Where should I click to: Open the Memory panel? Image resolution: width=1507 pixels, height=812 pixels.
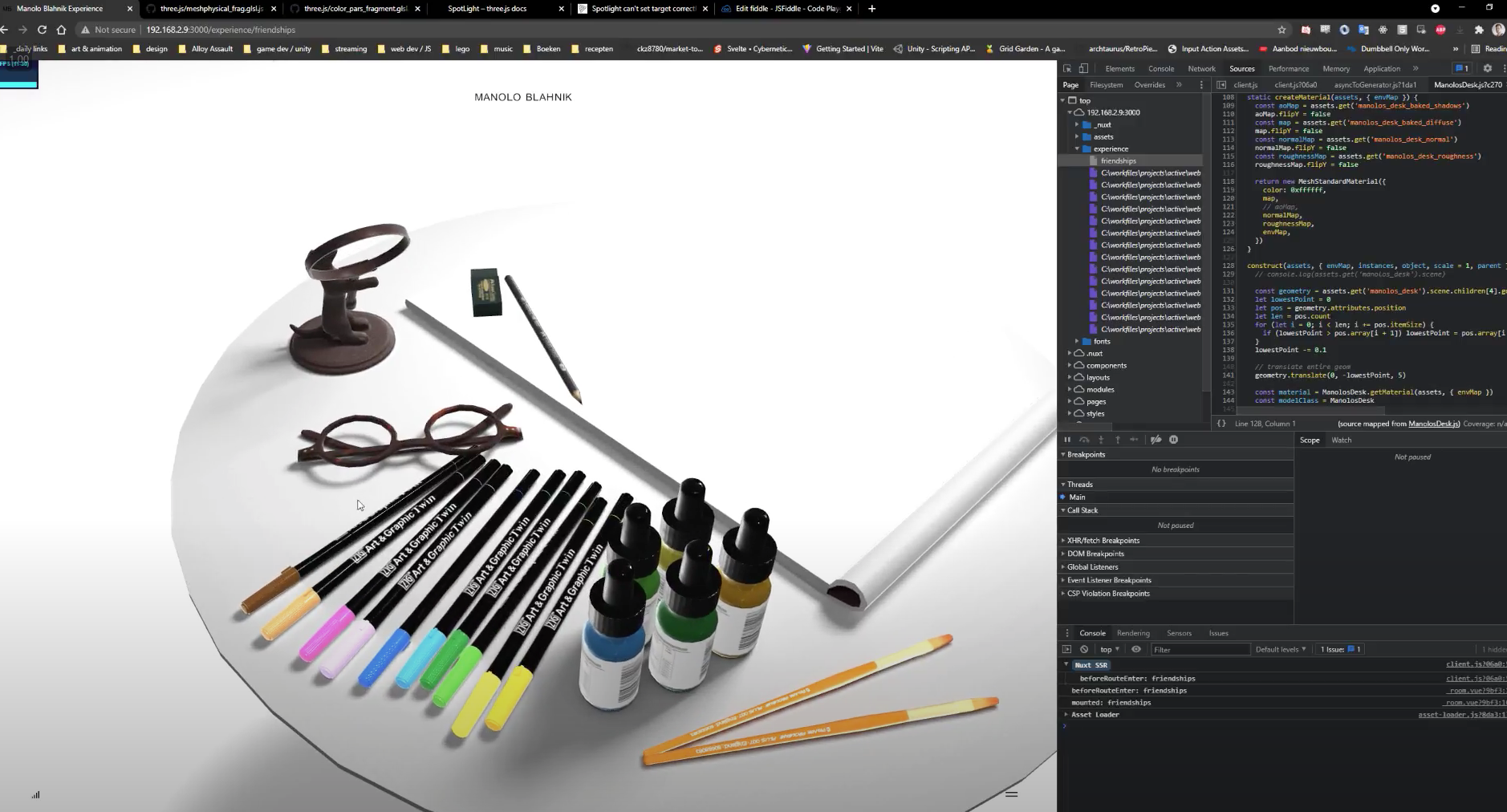1336,69
